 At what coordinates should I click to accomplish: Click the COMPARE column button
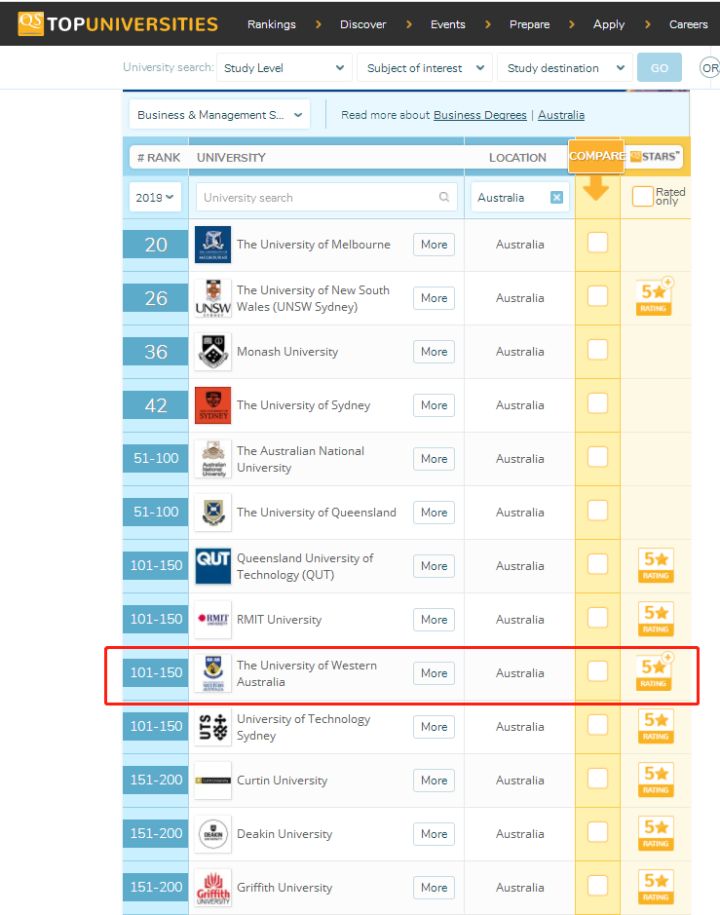tap(596, 156)
